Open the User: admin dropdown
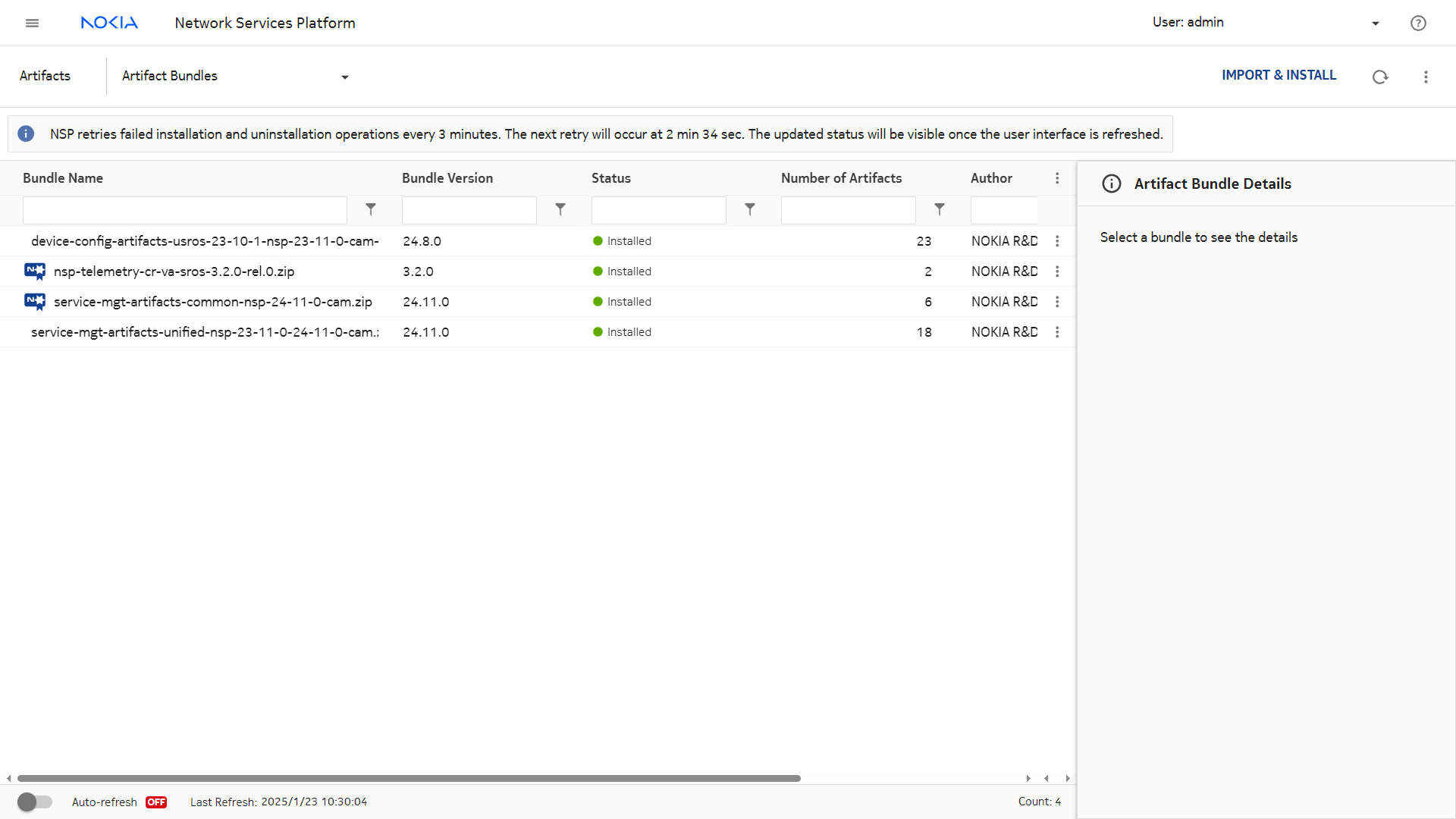 click(1375, 23)
